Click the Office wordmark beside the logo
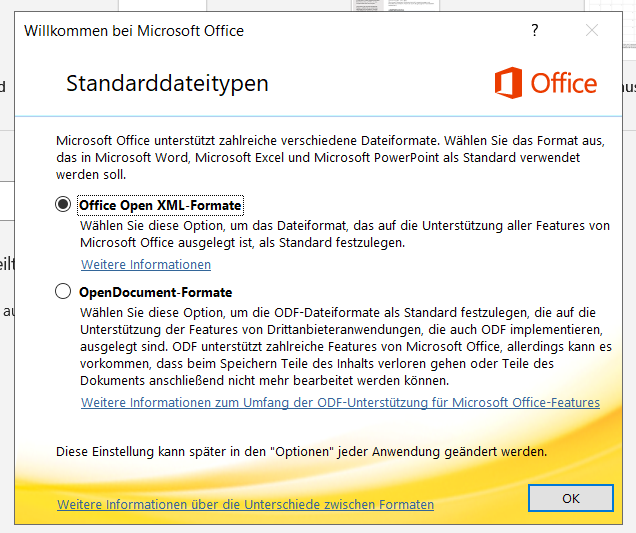636x533 pixels. click(x=564, y=84)
